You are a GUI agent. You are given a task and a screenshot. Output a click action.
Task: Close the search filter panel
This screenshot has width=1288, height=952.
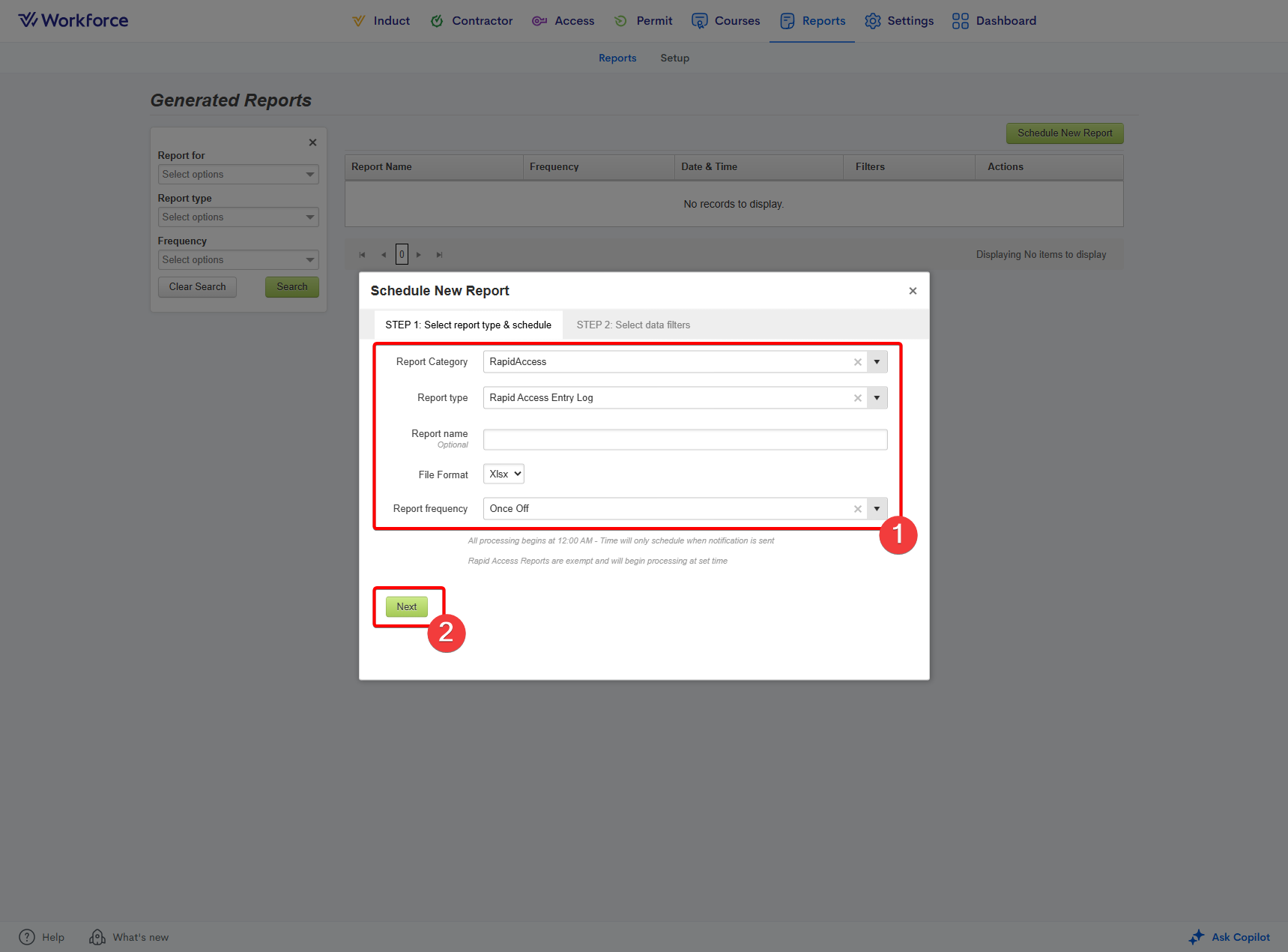pyautogui.click(x=312, y=142)
